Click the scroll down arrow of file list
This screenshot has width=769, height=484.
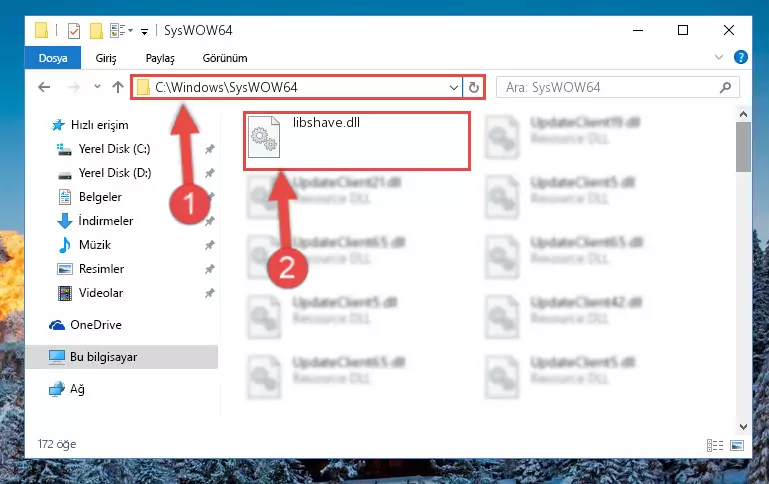click(743, 427)
